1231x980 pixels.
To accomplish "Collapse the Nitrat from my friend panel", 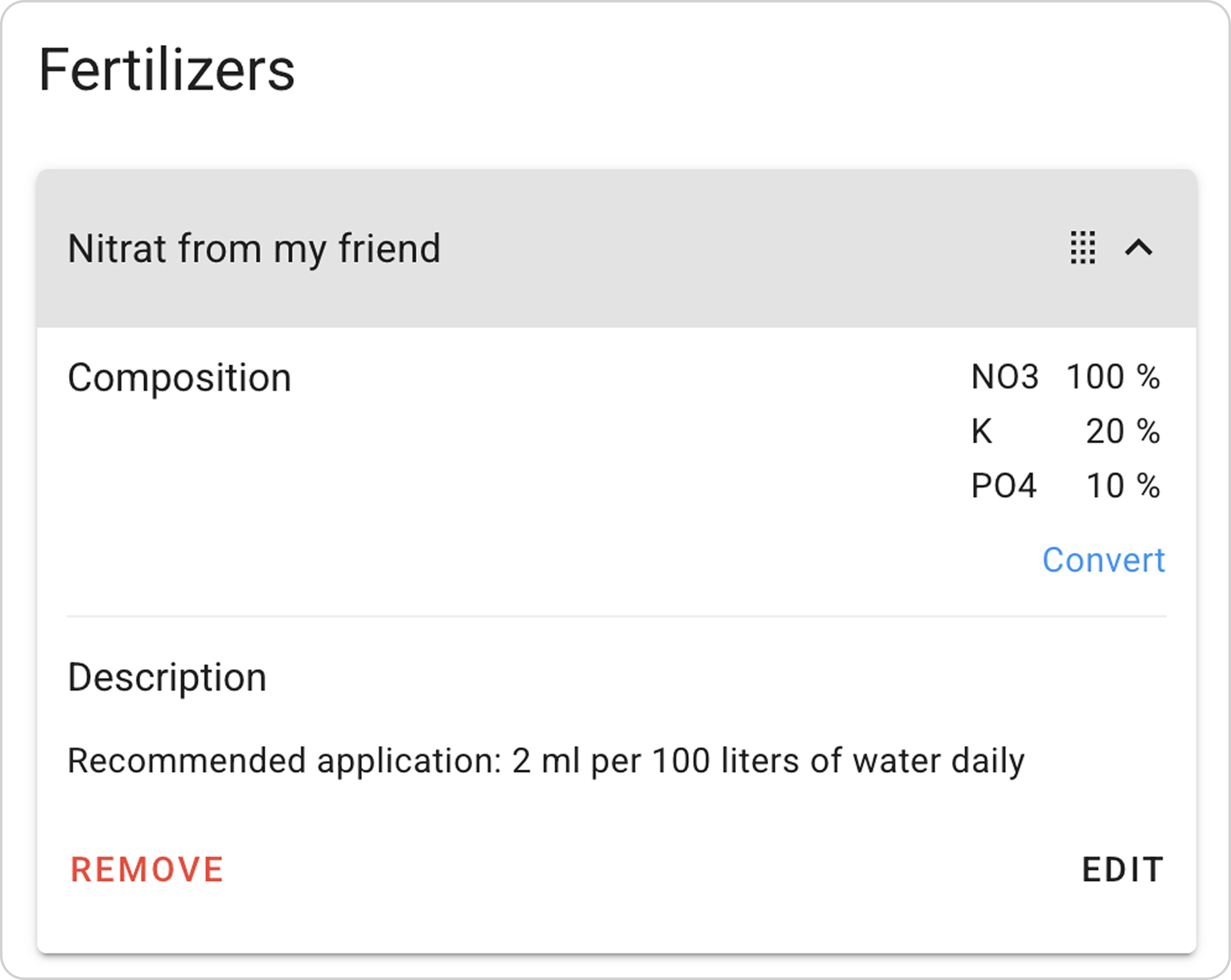I will 1139,248.
